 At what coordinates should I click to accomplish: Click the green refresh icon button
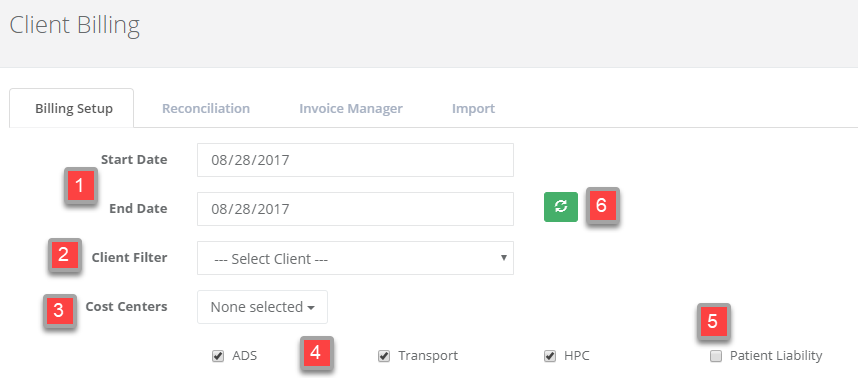561,207
